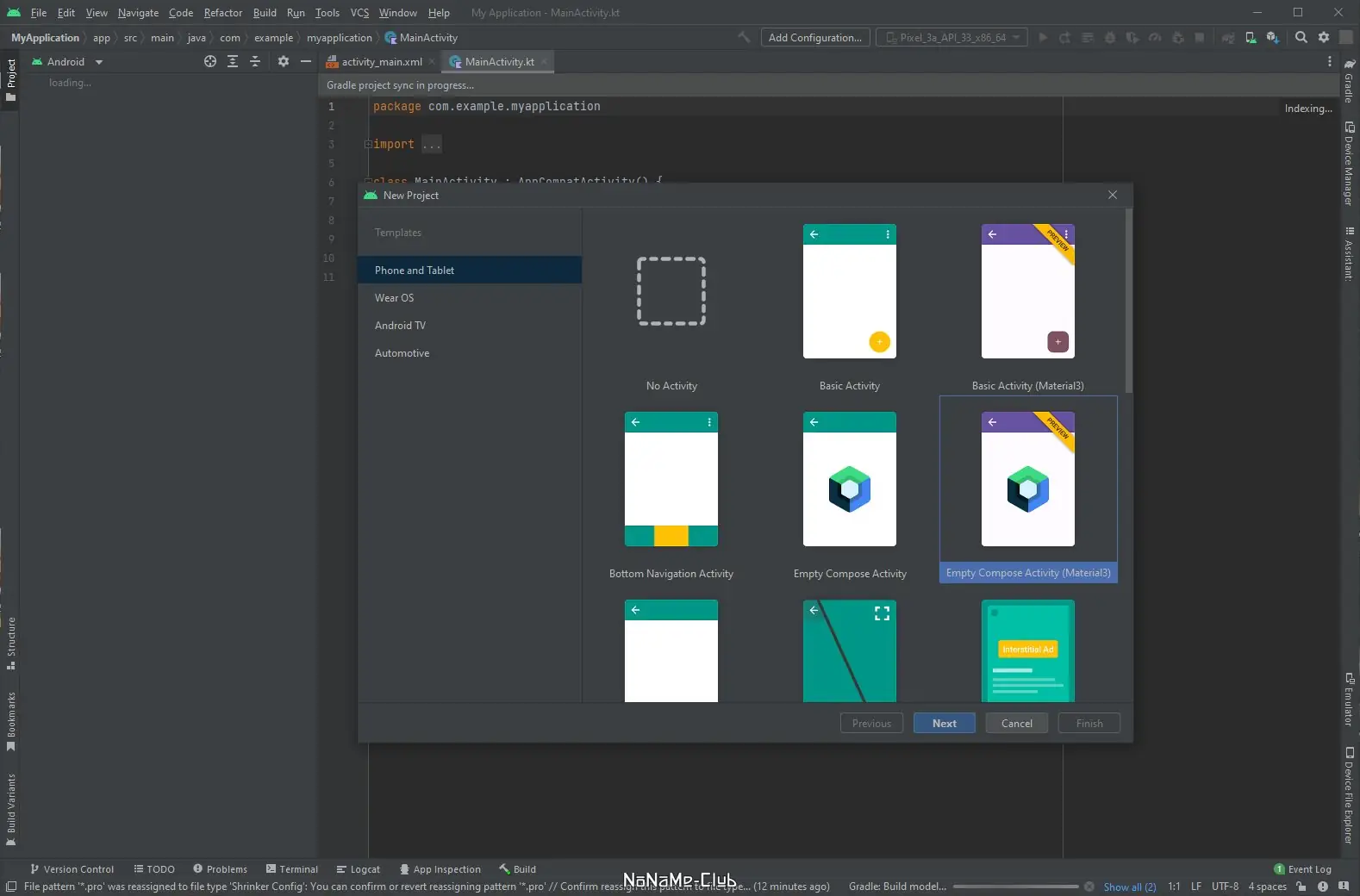1360x896 pixels.
Task: Open the Refactor menu
Action: click(x=222, y=13)
